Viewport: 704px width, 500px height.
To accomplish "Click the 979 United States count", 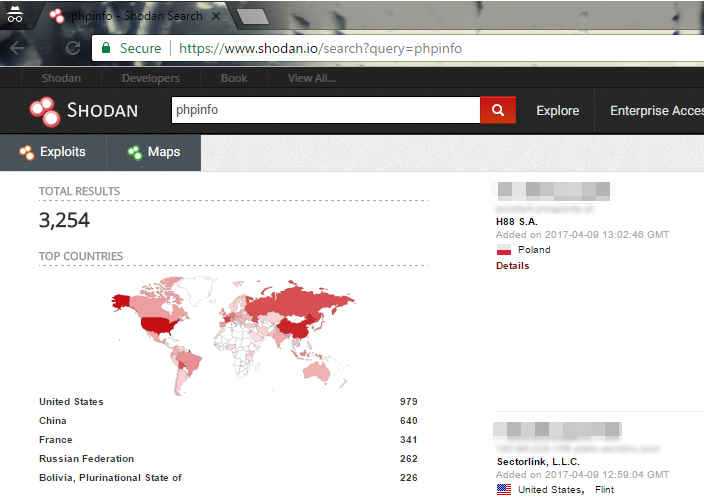I will tap(409, 402).
